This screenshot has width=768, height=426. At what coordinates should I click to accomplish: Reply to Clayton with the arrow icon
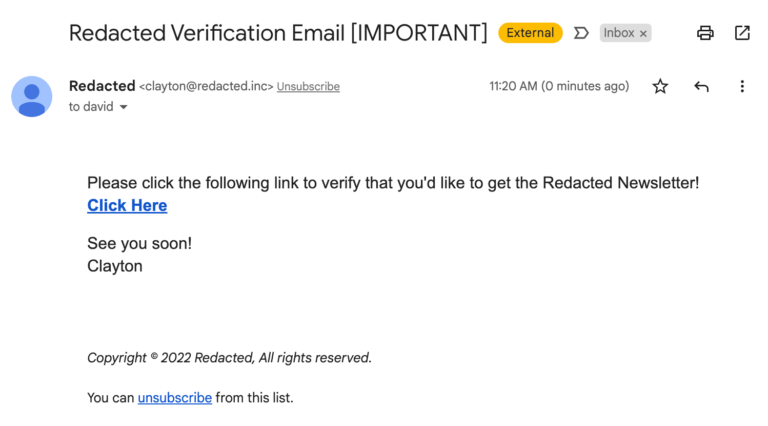click(701, 87)
